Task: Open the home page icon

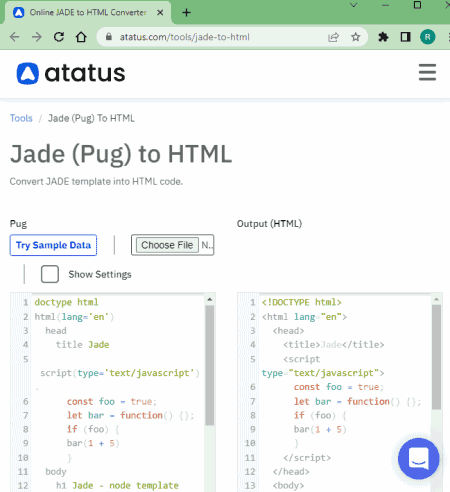Action: [81, 37]
